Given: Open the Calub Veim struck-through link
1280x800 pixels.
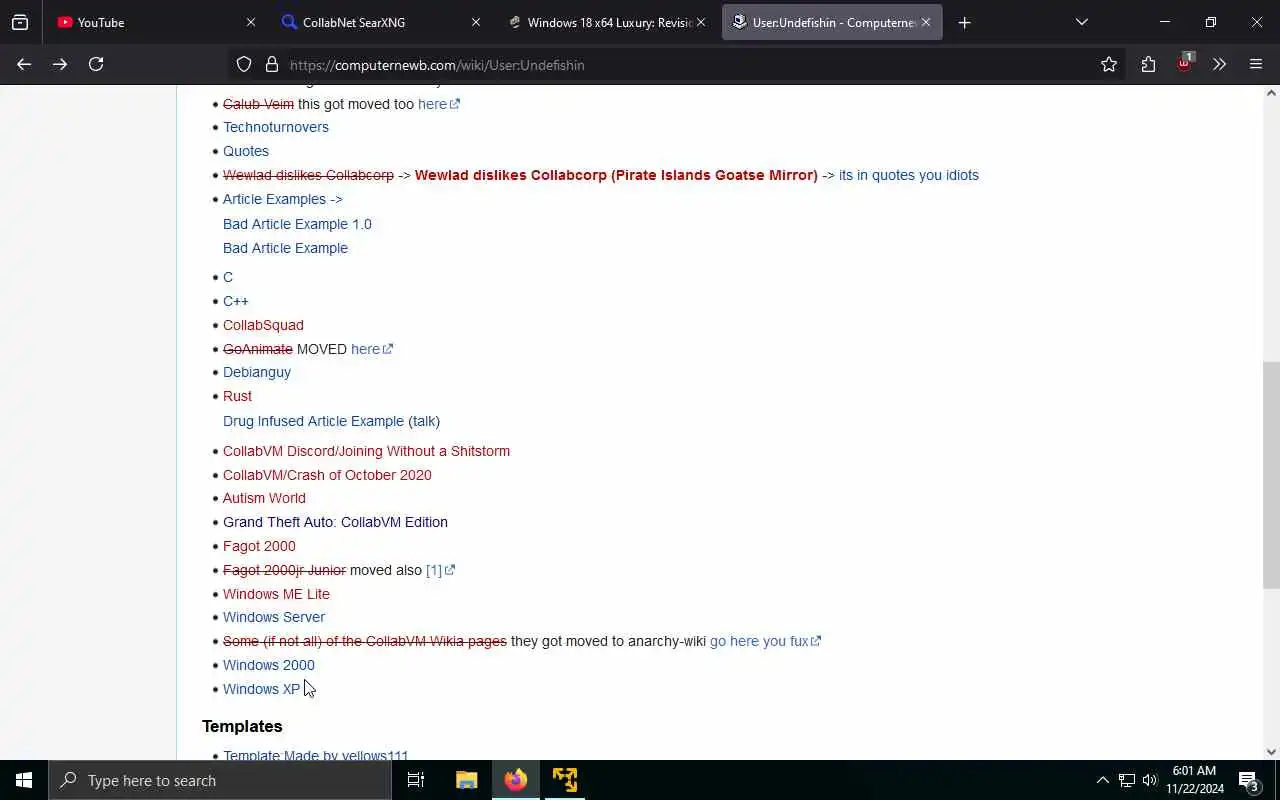Looking at the screenshot, I should [x=258, y=104].
